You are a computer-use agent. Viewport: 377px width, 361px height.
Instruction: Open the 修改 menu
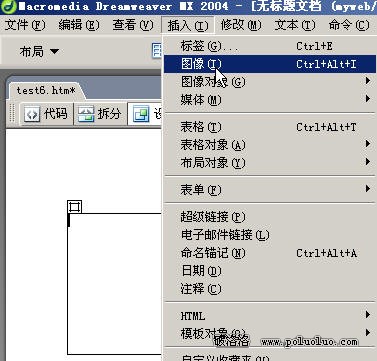point(241,25)
